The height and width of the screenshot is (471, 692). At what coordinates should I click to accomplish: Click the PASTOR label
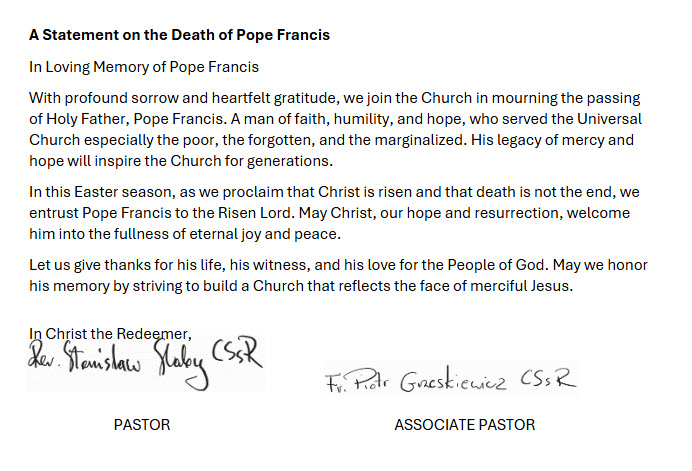click(x=142, y=425)
